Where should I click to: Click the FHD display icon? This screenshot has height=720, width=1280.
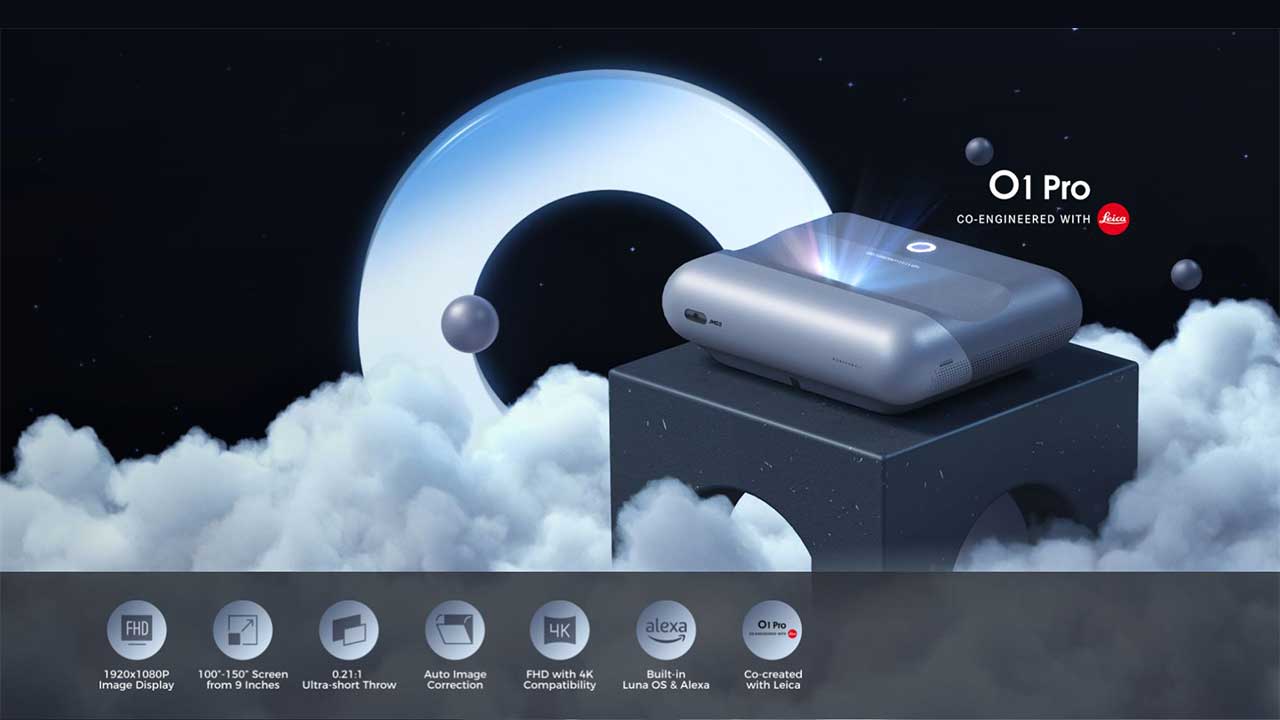(136, 630)
